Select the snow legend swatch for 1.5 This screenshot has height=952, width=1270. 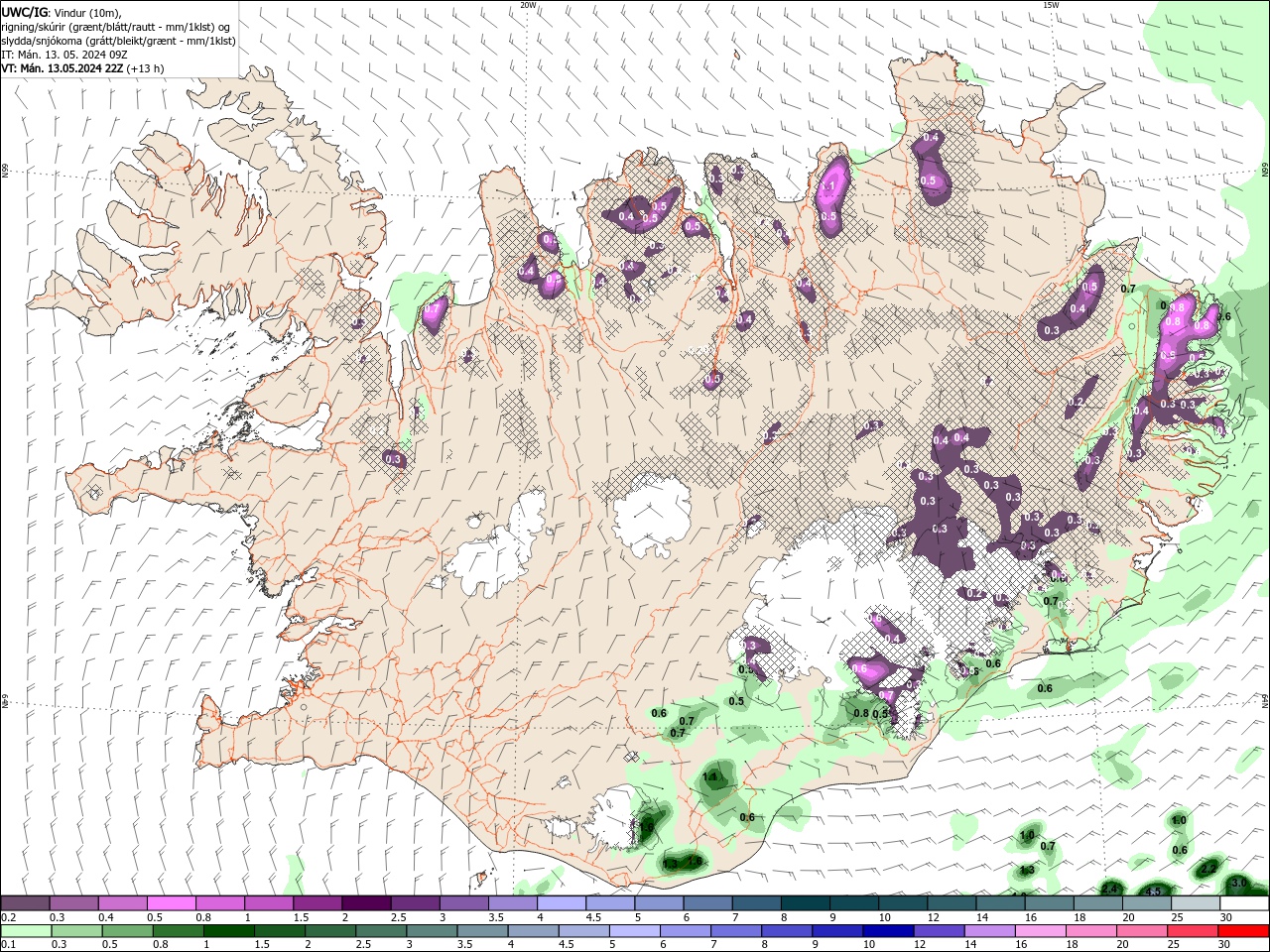(x=317, y=902)
